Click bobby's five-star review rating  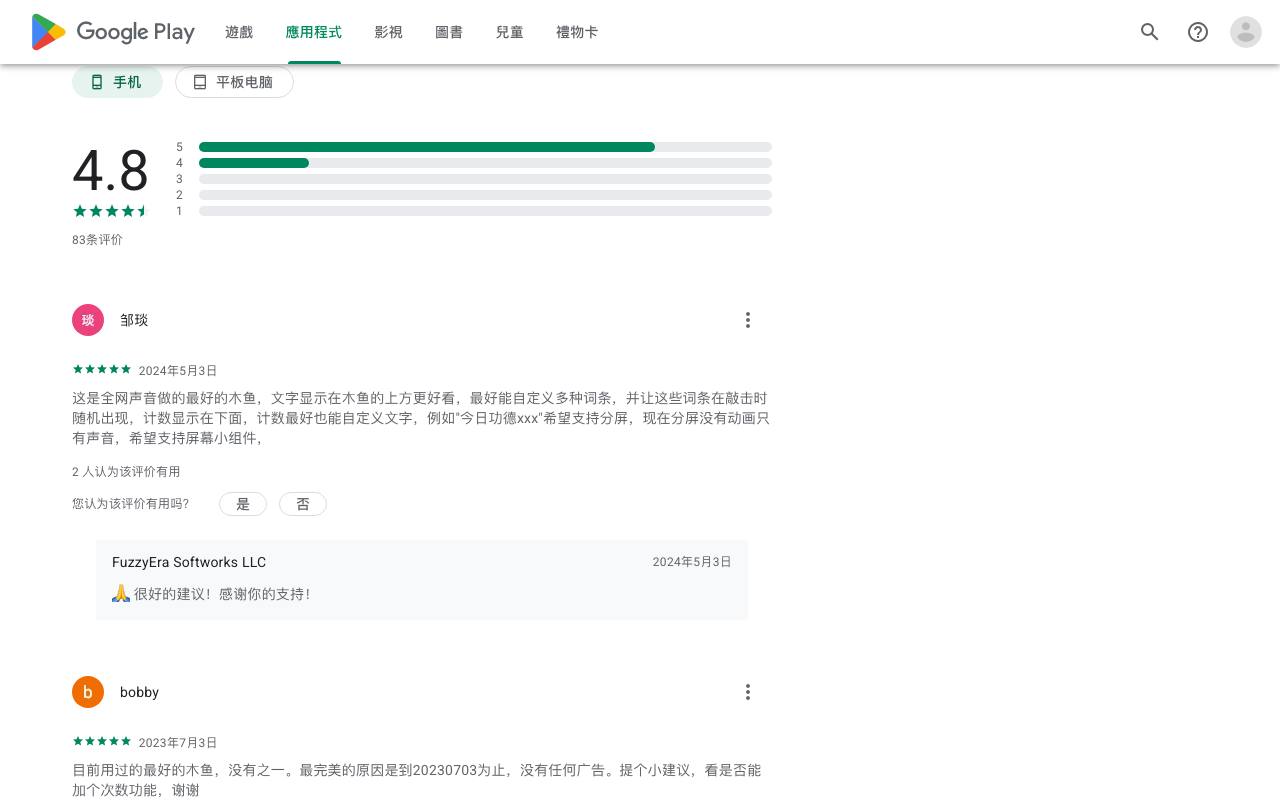pos(102,741)
